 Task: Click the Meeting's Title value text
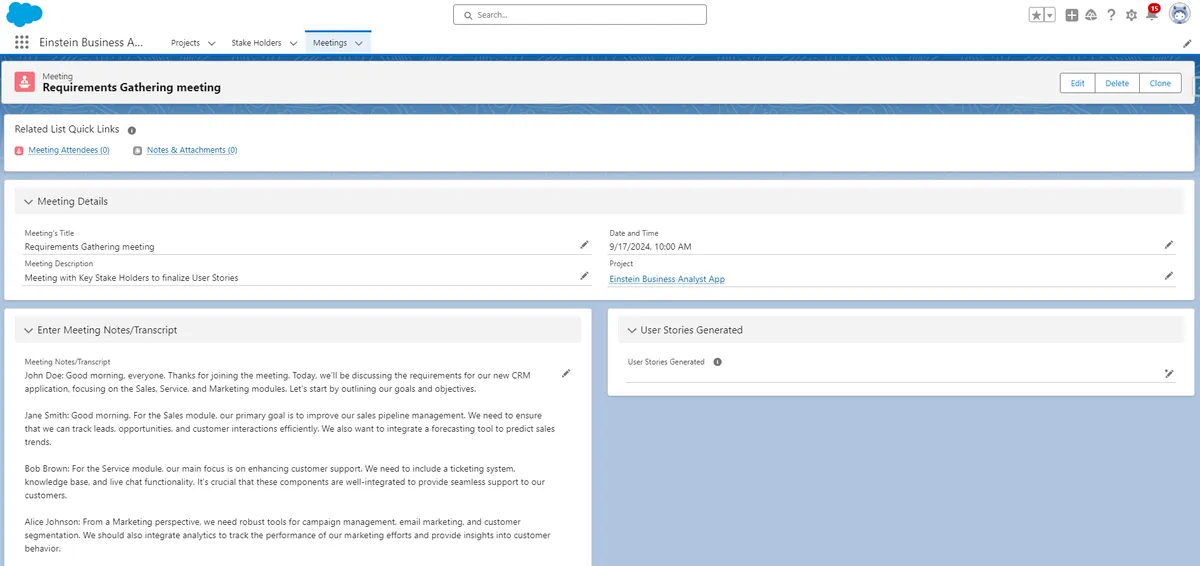89,247
